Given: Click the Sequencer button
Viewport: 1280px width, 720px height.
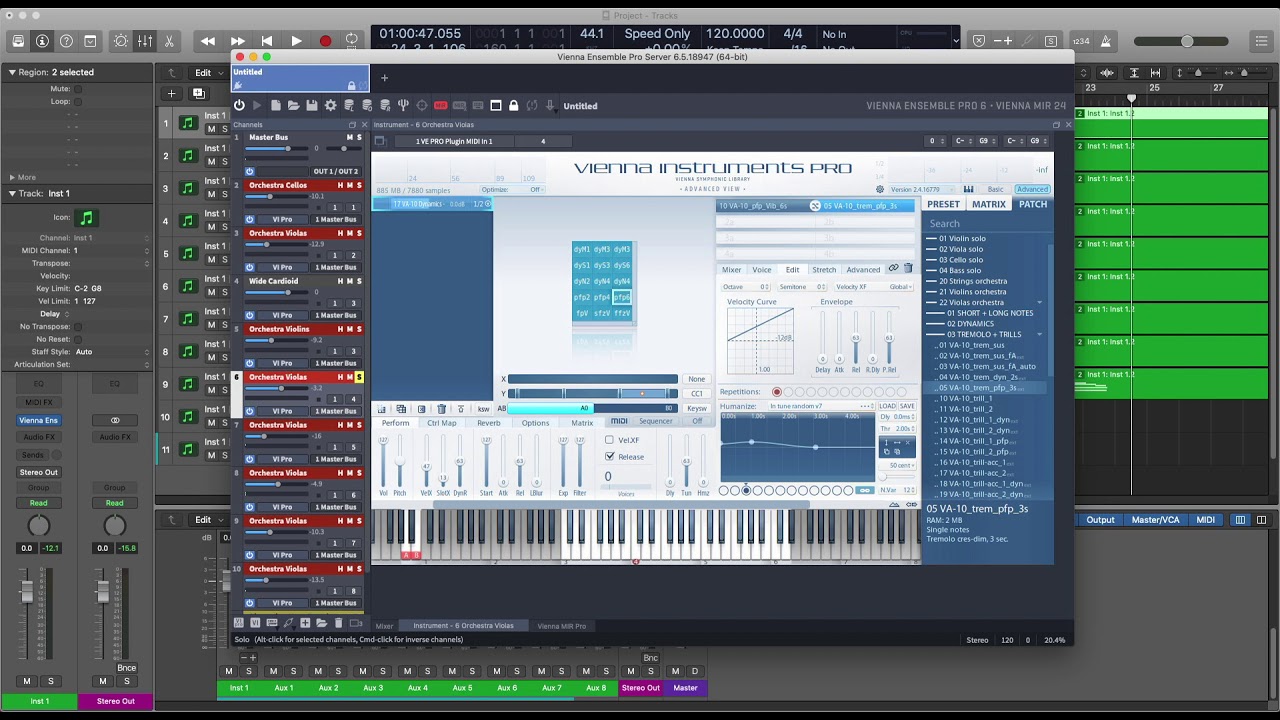Looking at the screenshot, I should pyautogui.click(x=656, y=421).
